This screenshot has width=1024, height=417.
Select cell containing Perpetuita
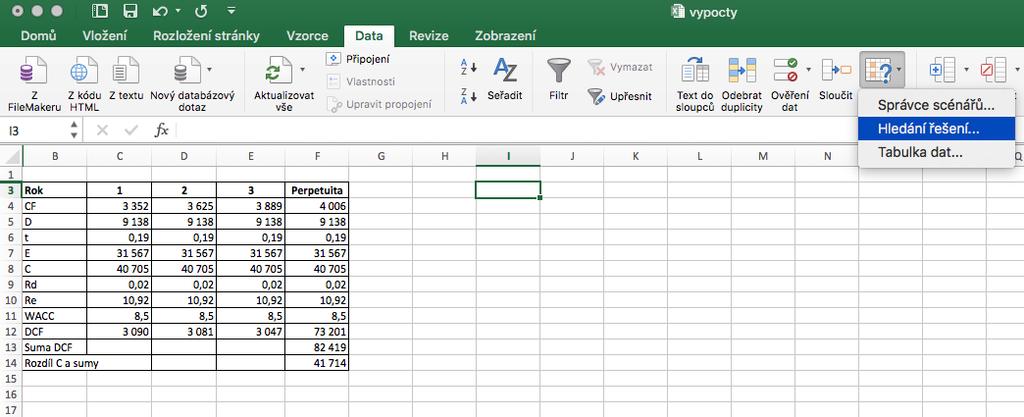[317, 190]
